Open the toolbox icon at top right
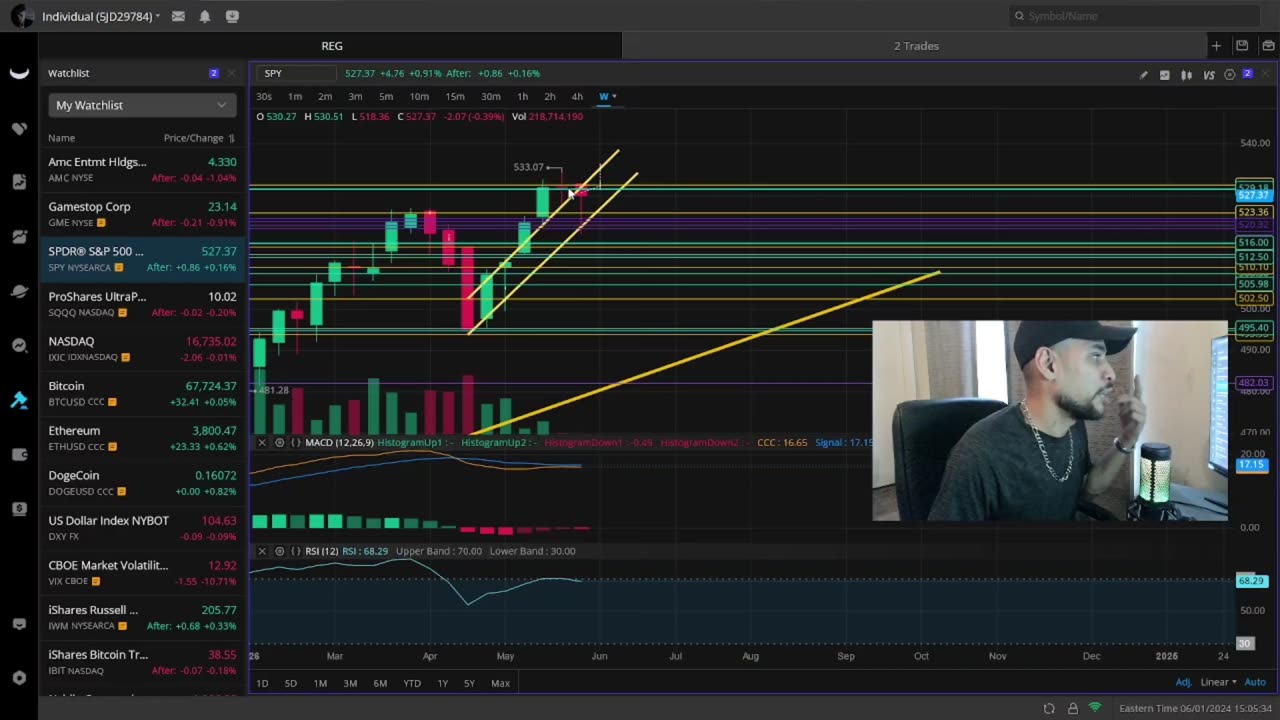1280x720 pixels. pos(1268,46)
